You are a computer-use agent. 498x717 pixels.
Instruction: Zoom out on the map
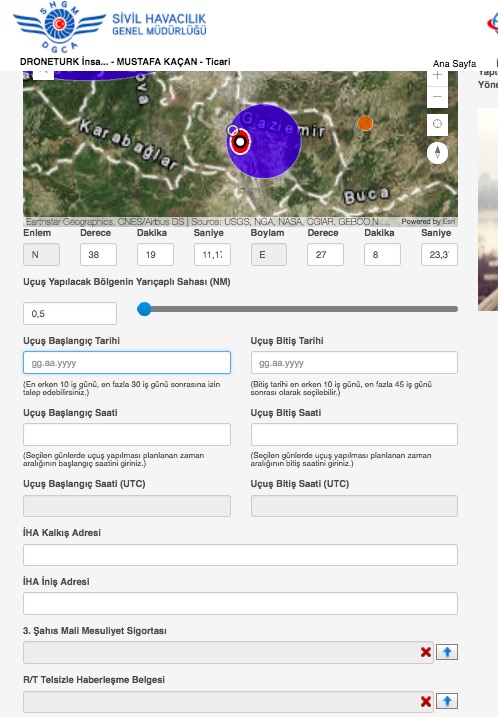[x=437, y=97]
